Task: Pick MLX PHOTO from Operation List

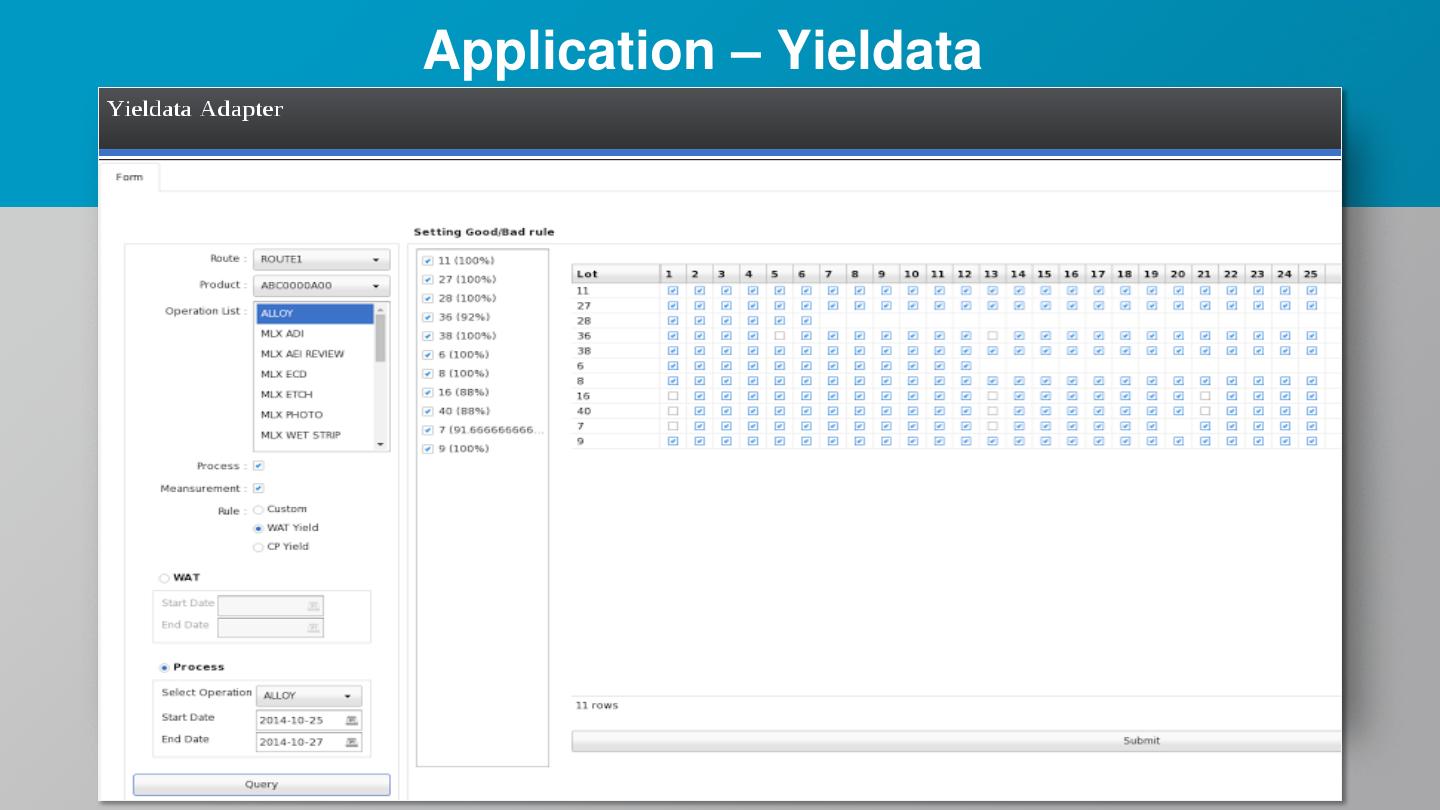Action: [x=291, y=414]
